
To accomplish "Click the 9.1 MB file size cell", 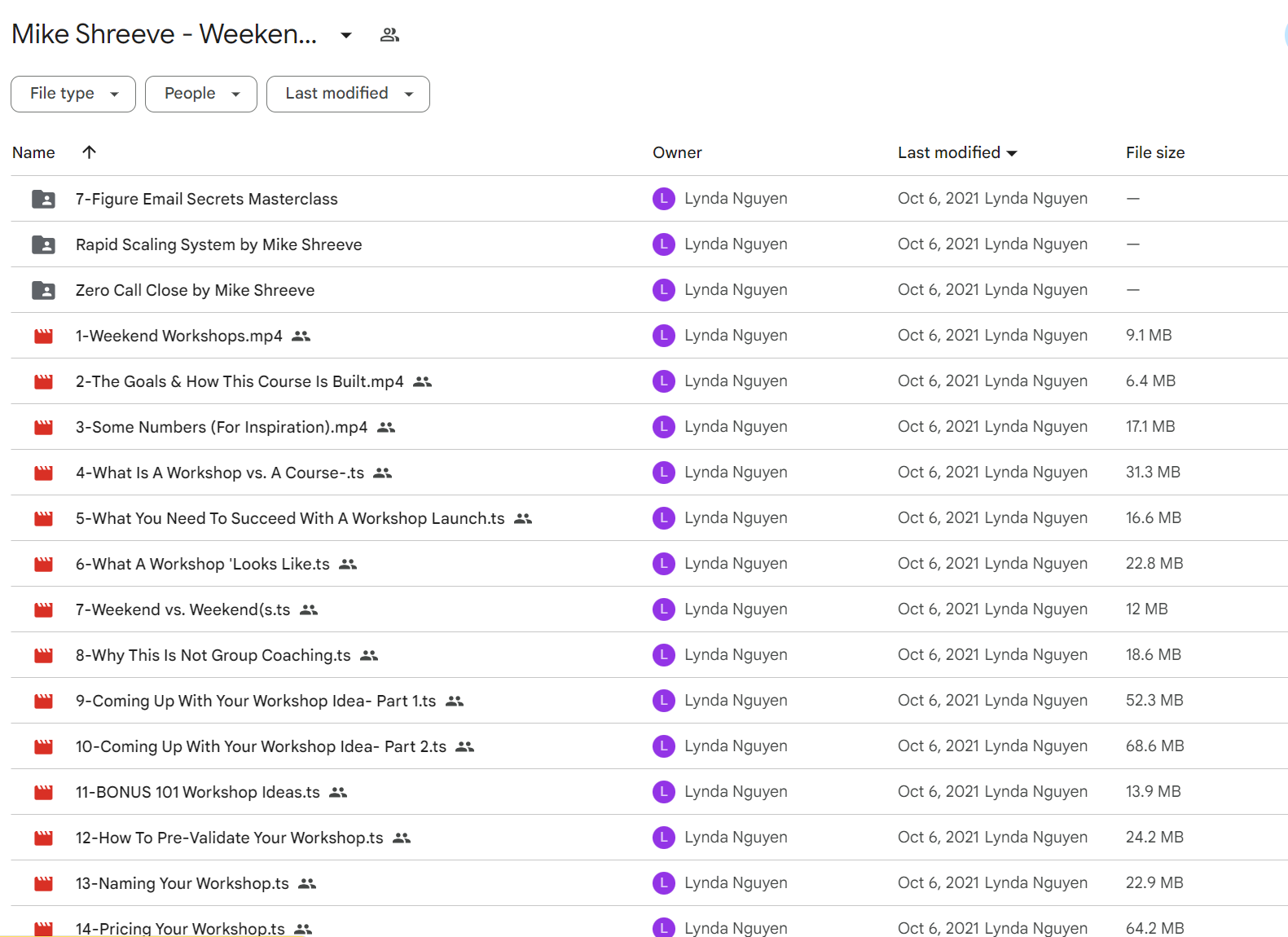I will pos(1149,335).
